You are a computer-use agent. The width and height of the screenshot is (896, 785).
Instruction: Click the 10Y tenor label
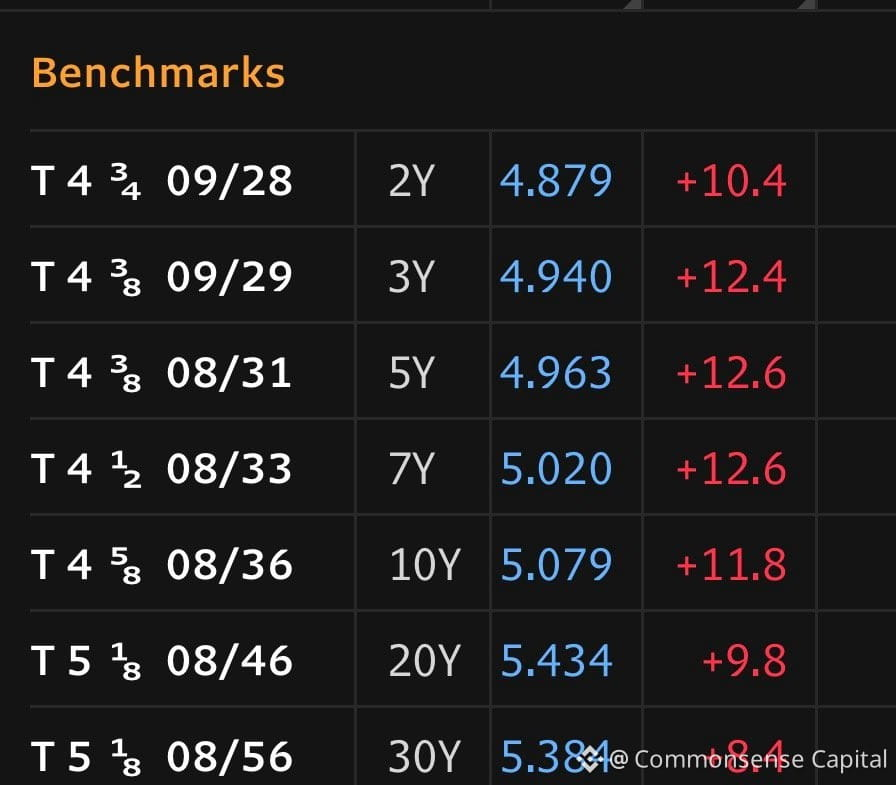click(425, 564)
